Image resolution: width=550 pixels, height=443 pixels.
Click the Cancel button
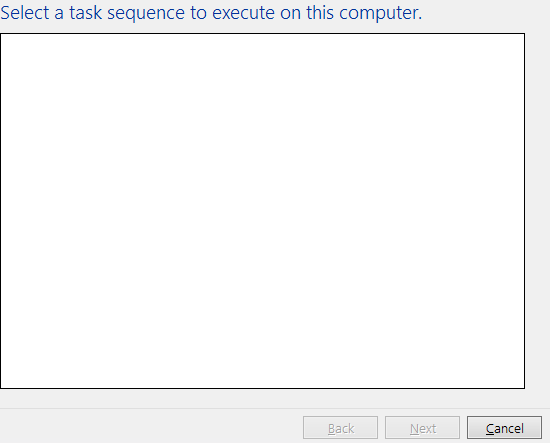click(x=504, y=428)
